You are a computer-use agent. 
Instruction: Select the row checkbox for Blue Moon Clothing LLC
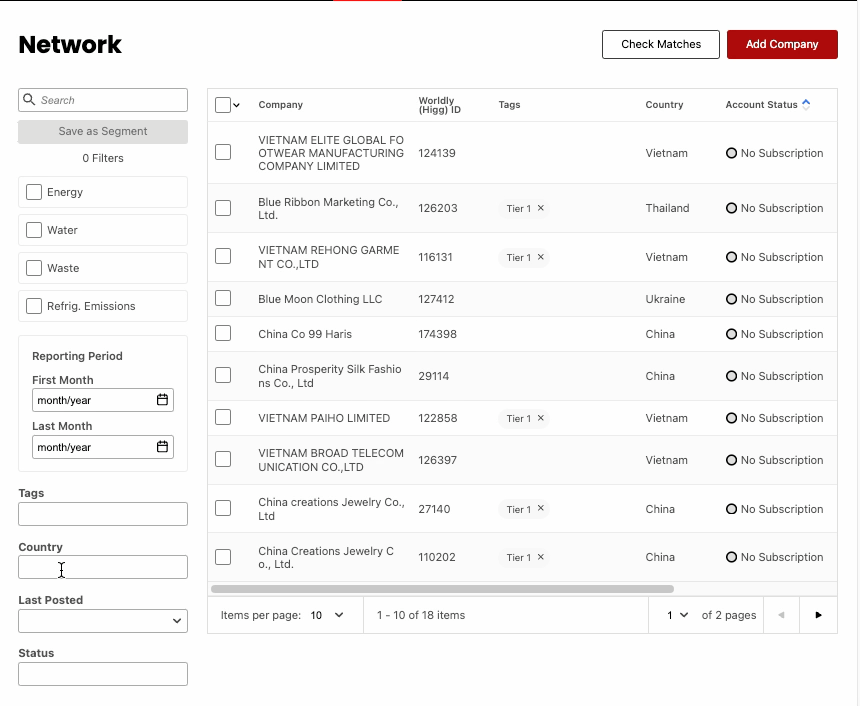(222, 299)
